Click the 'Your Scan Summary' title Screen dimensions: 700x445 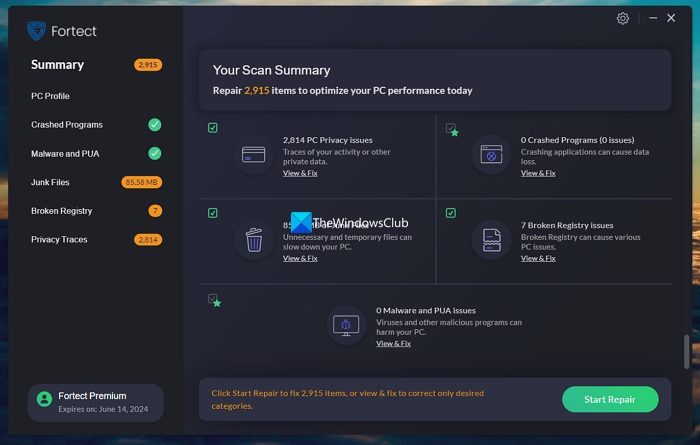[x=271, y=70]
